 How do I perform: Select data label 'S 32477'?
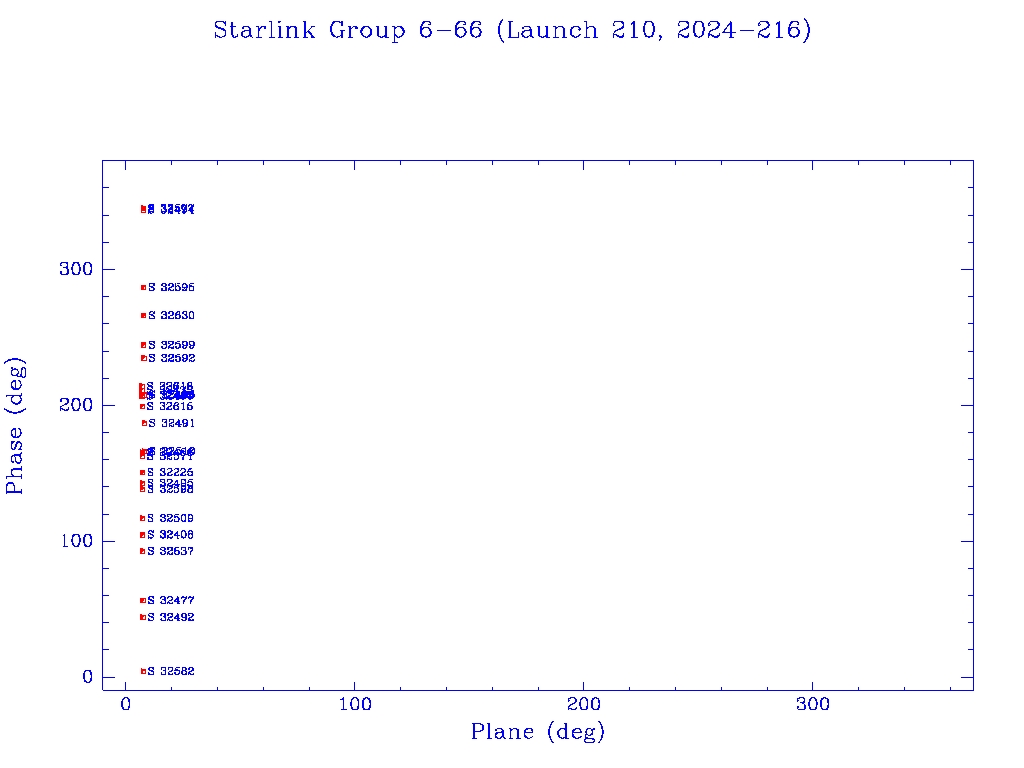[x=170, y=600]
